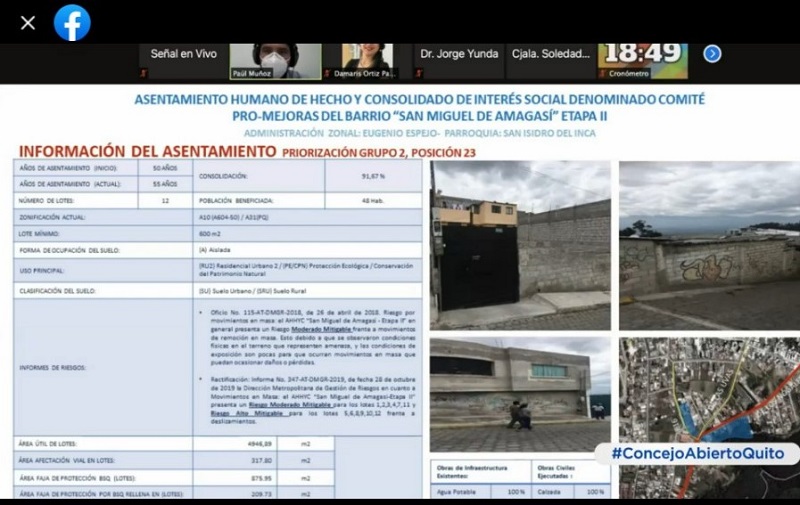Click the 'INFORMES DE RIESGOS' label

[53, 368]
